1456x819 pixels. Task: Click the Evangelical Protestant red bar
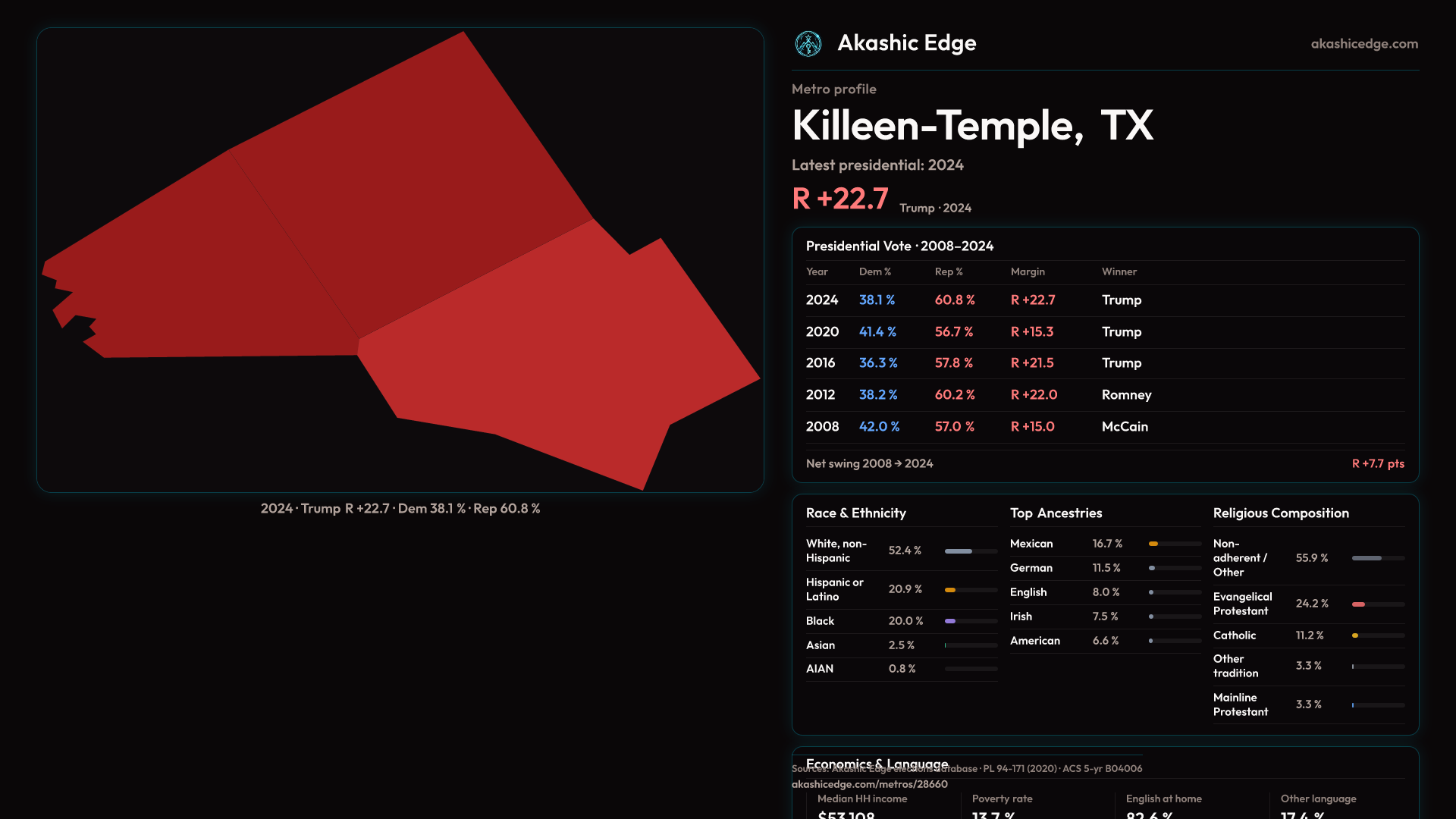tap(1359, 604)
